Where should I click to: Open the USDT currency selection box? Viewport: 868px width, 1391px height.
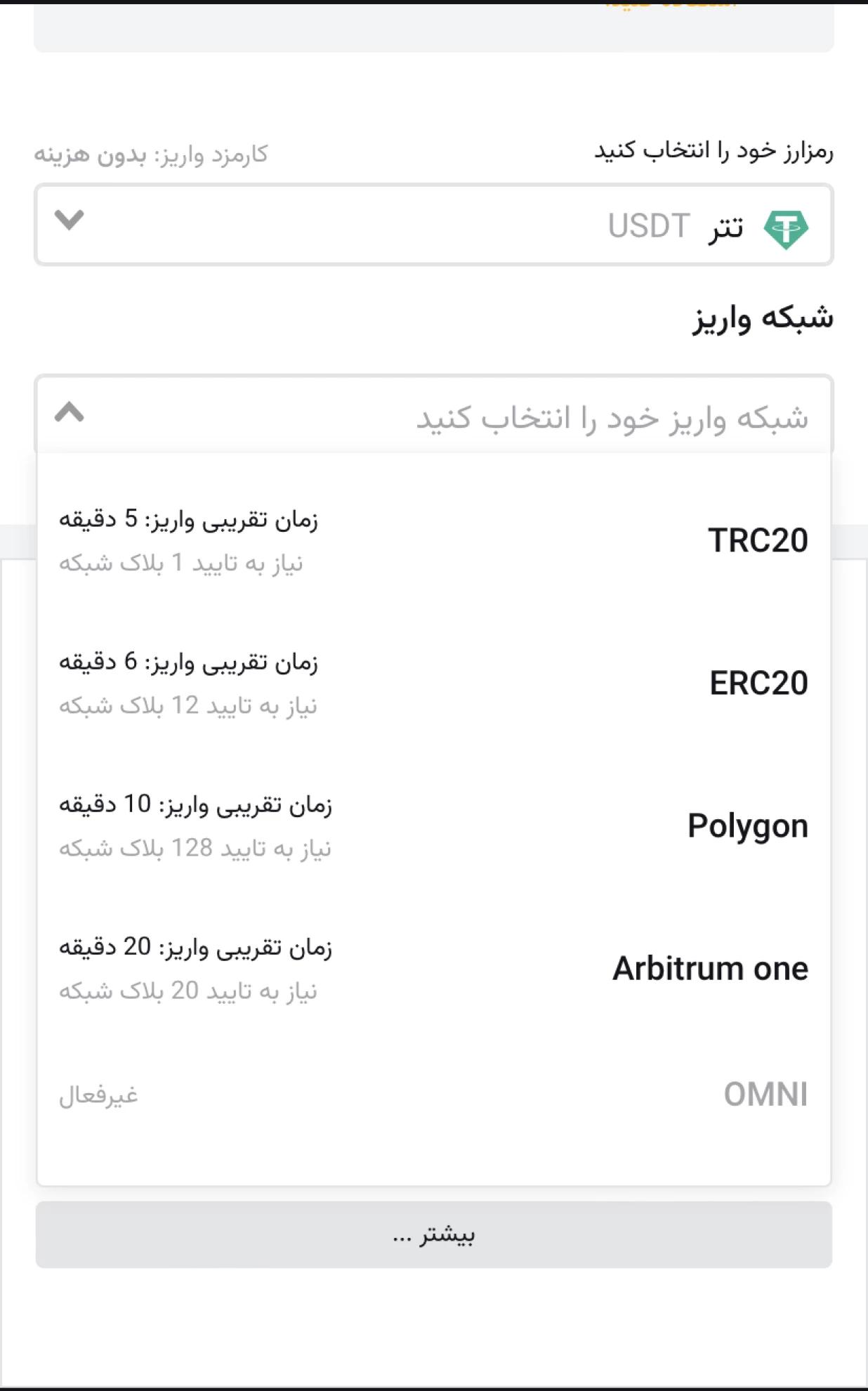434,225
